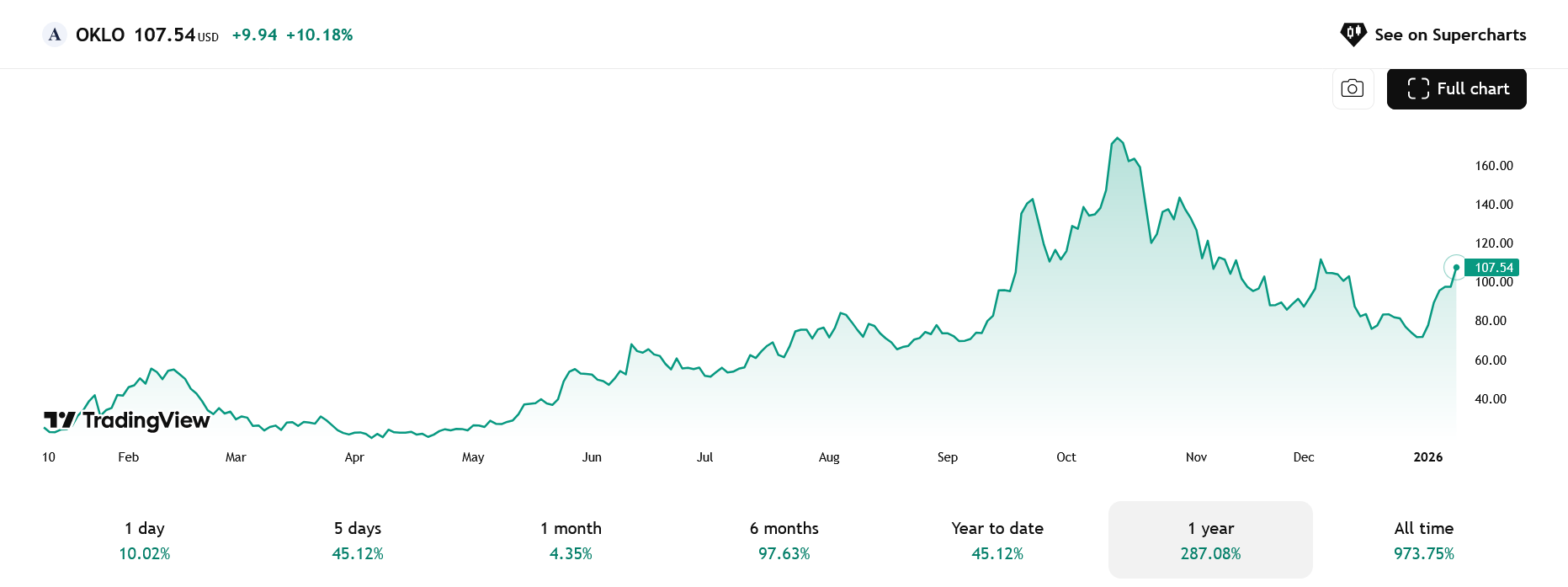Viewport: 1568px width, 587px height.
Task: Select the 1 day range tab
Action: point(145,540)
